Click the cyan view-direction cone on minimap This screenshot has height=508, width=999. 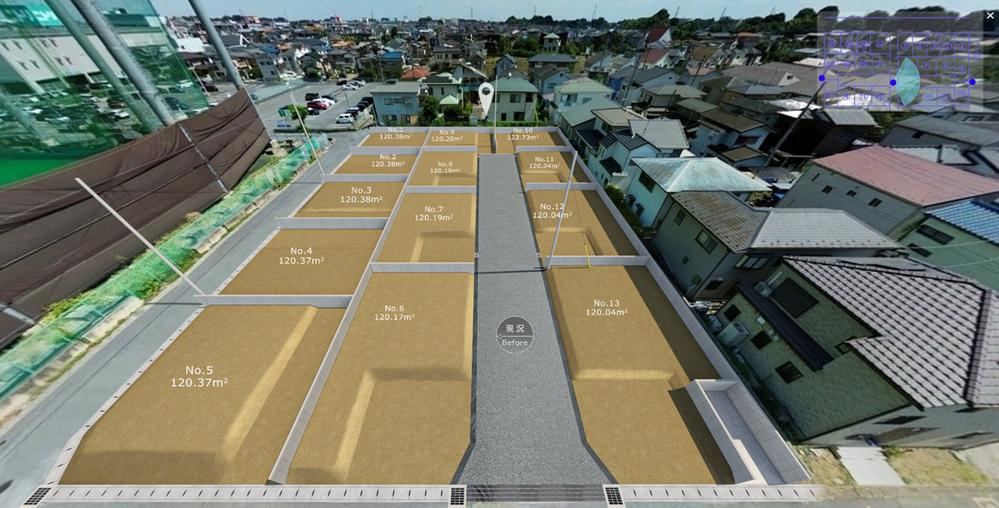(907, 82)
